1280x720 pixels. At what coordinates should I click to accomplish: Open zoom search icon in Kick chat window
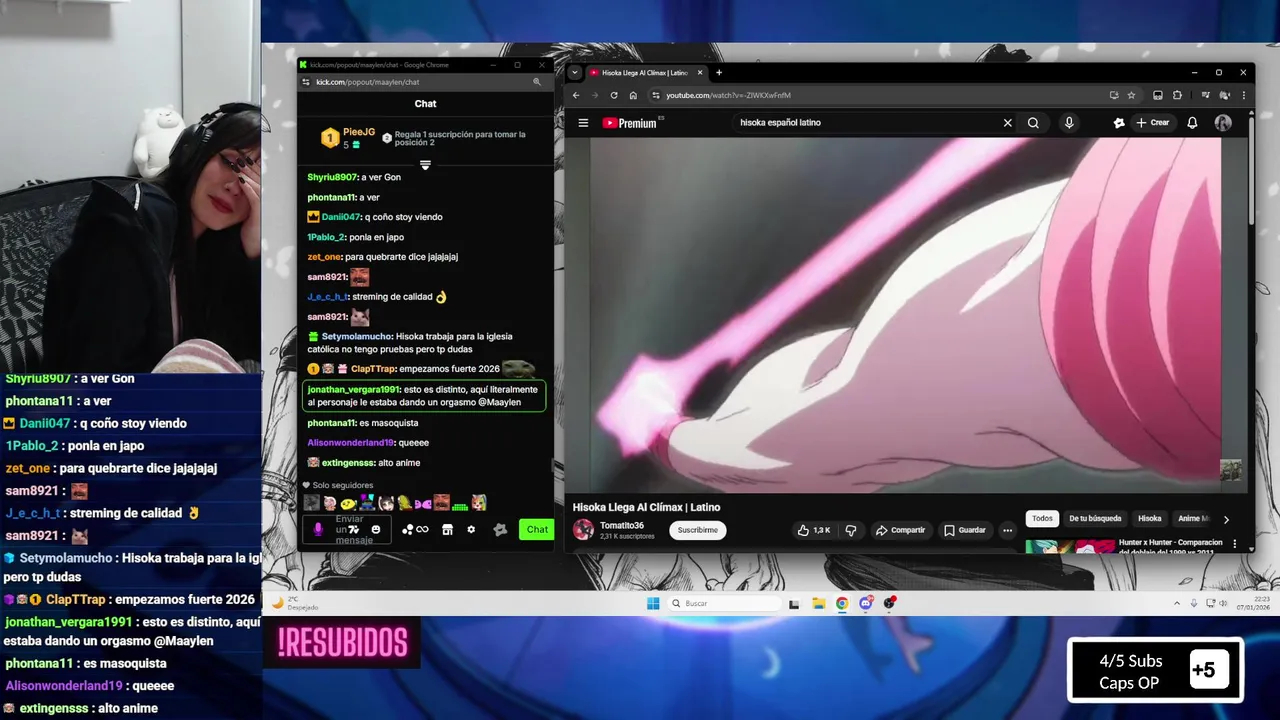537,82
